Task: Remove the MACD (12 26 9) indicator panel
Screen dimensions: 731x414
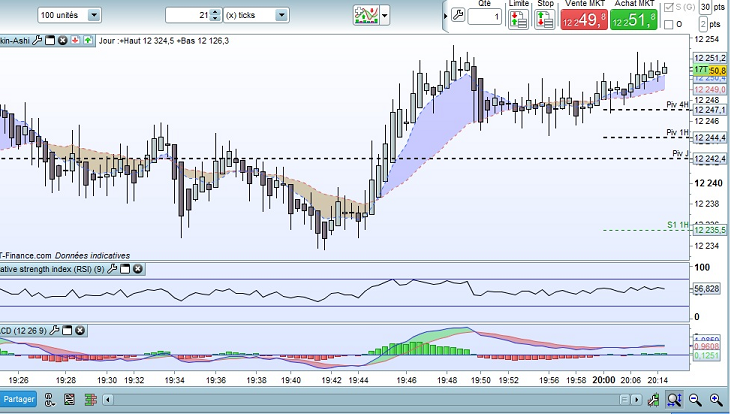Action: click(80, 331)
